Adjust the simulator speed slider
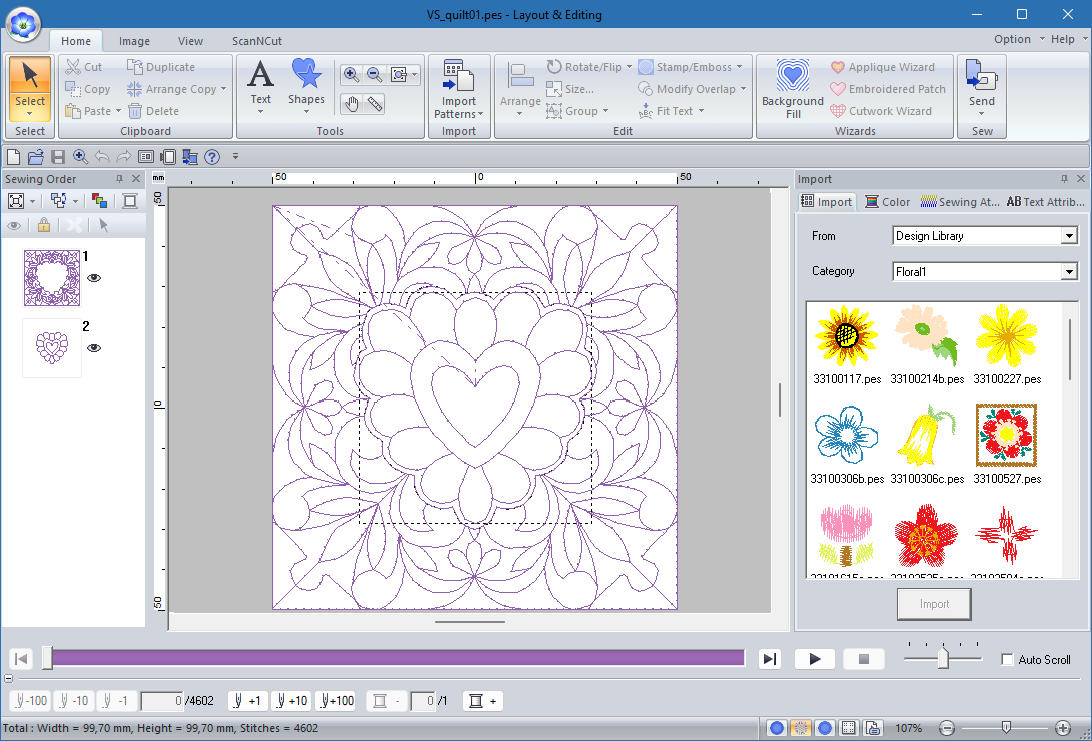1092x741 pixels. tap(943, 658)
